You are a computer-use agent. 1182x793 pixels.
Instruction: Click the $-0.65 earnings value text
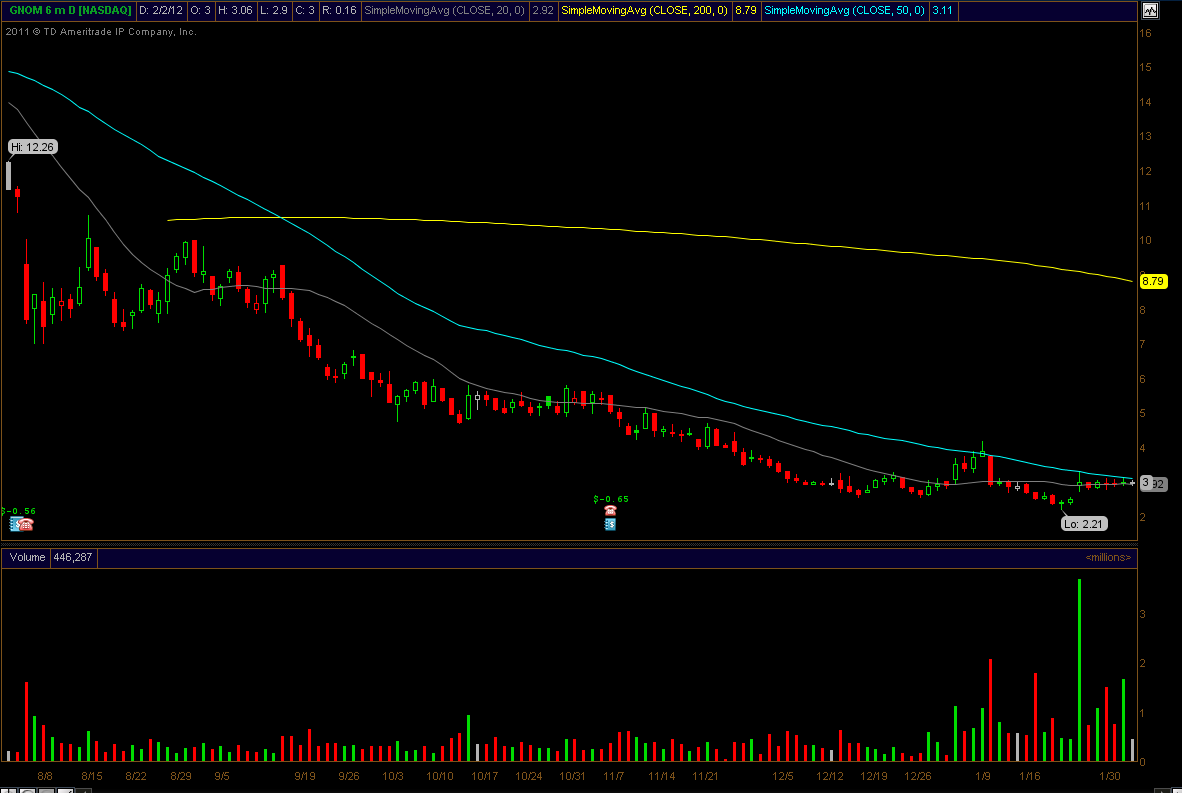[610, 497]
